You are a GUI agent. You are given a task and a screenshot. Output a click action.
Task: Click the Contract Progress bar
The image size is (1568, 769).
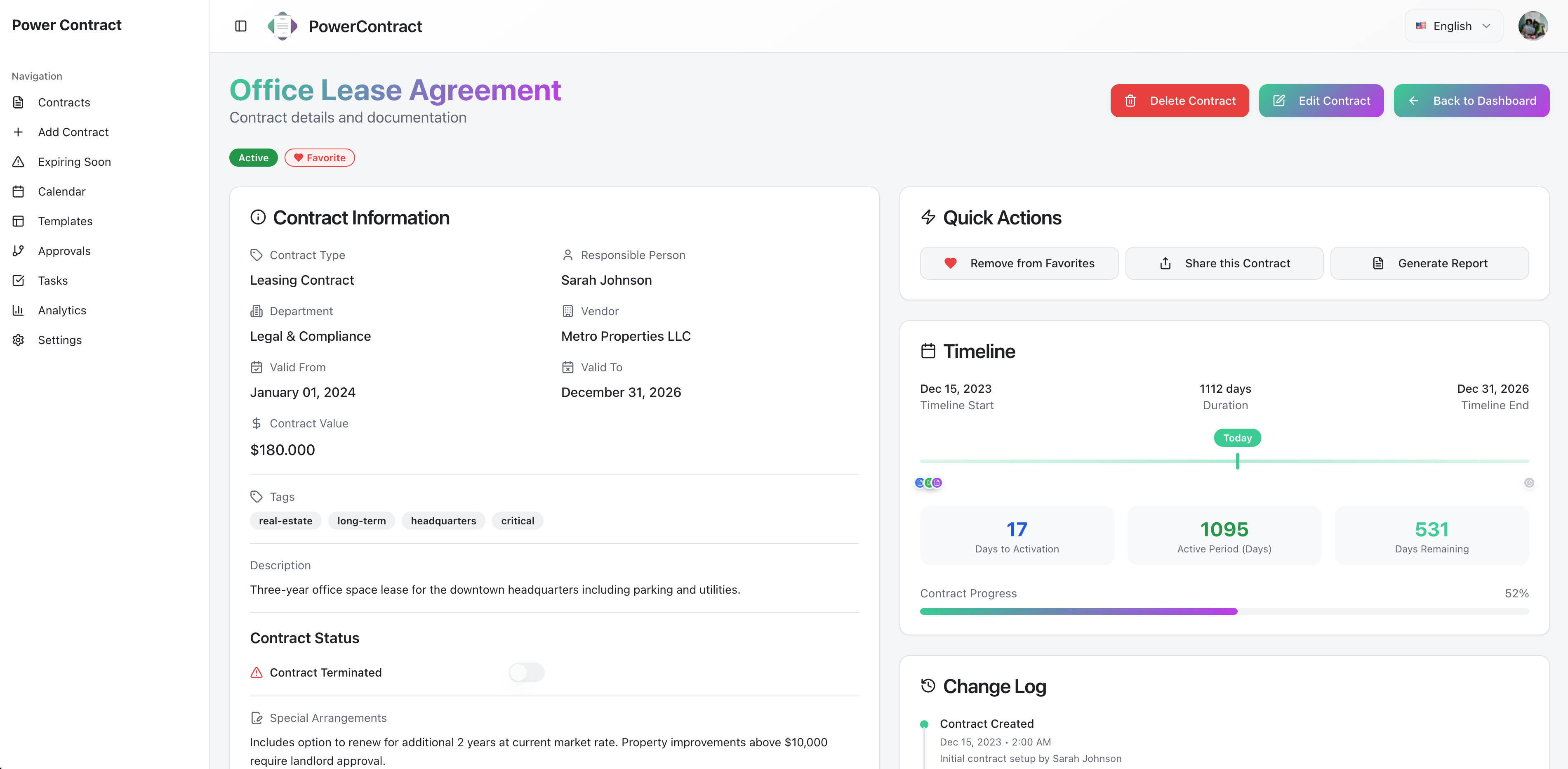pos(1225,611)
